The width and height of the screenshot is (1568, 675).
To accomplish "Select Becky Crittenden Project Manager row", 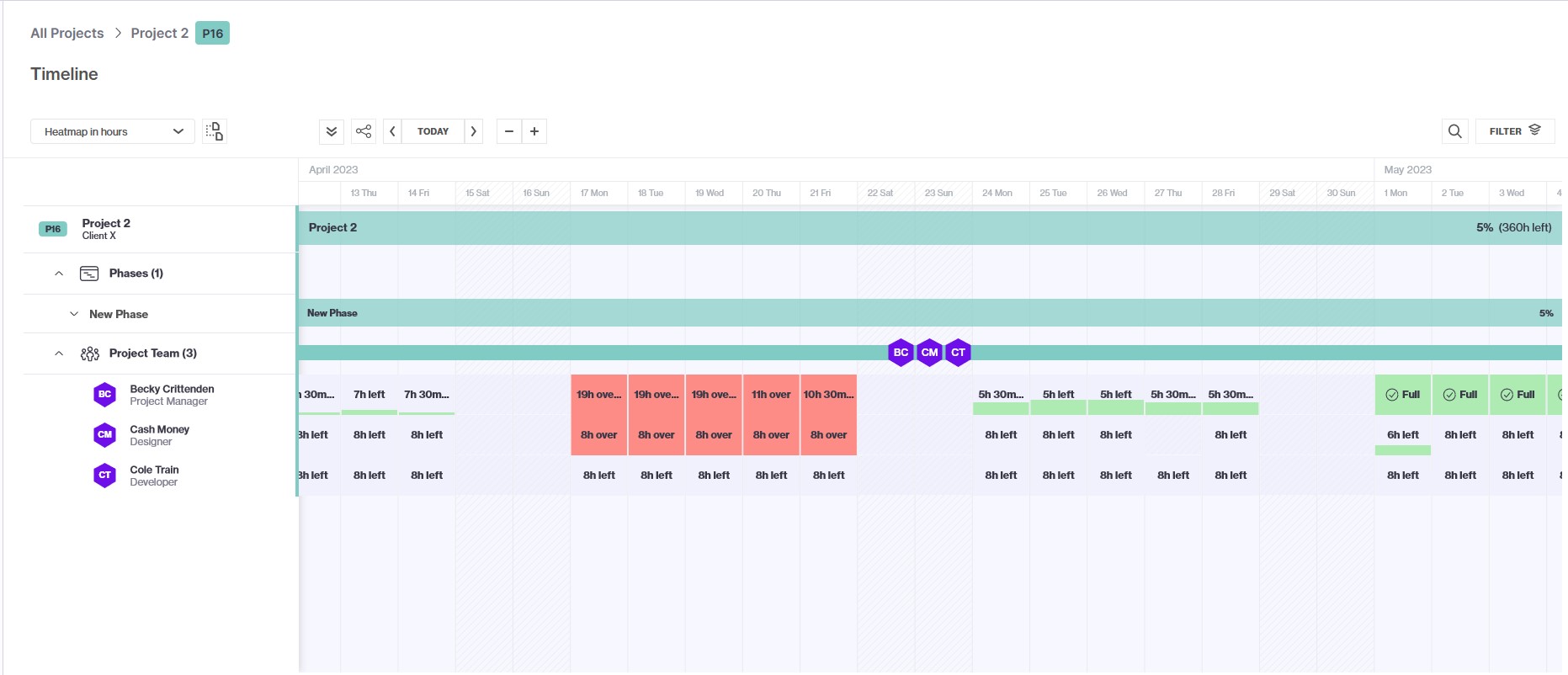I will (161, 395).
